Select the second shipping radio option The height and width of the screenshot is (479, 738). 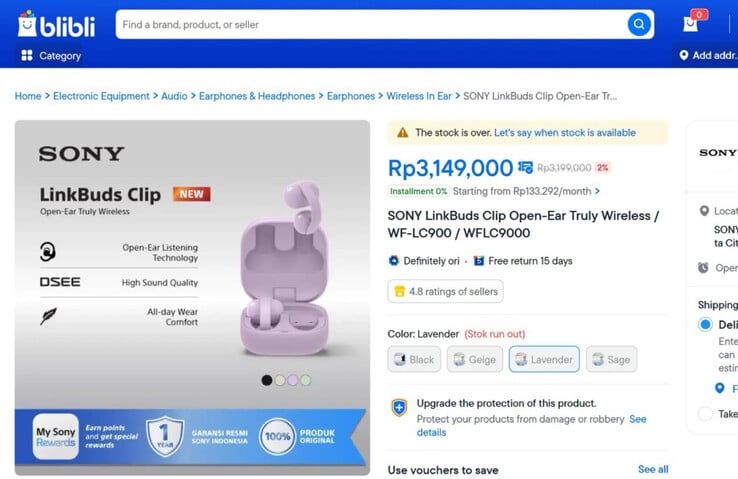[x=706, y=413]
